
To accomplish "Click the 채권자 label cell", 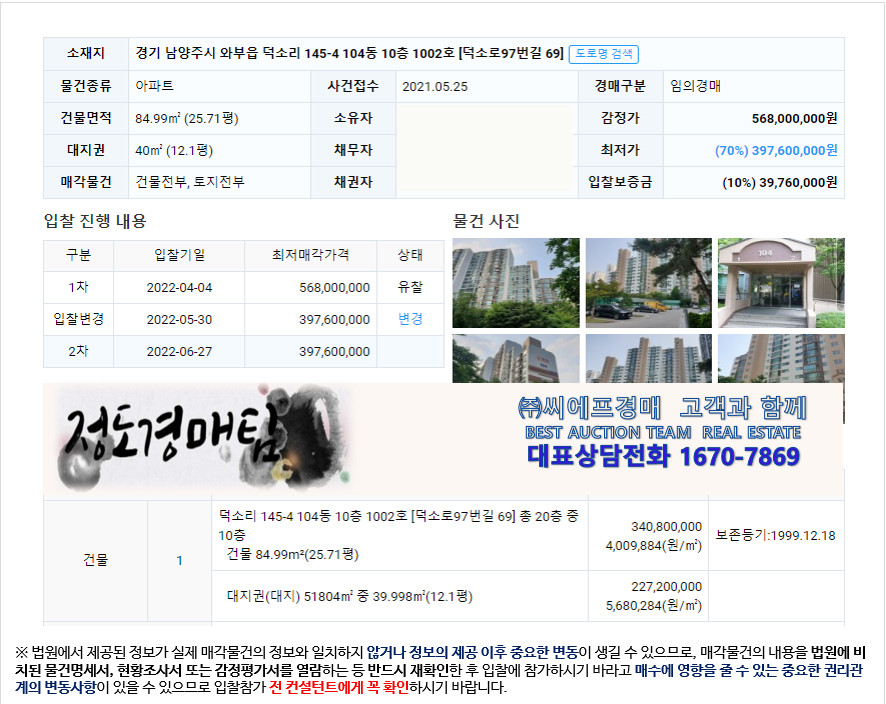I will click(x=353, y=182).
